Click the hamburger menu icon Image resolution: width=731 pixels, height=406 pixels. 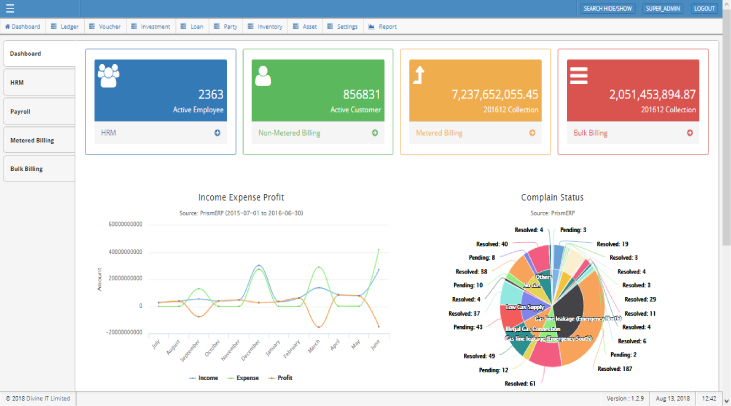click(x=9, y=8)
